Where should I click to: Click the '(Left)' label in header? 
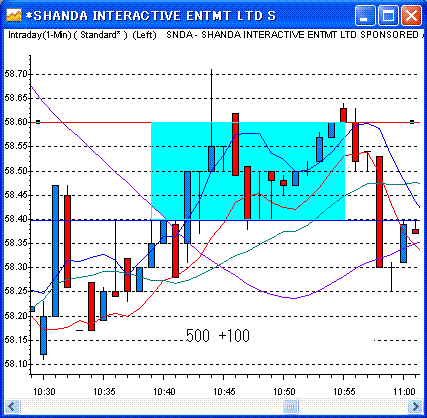pos(144,35)
